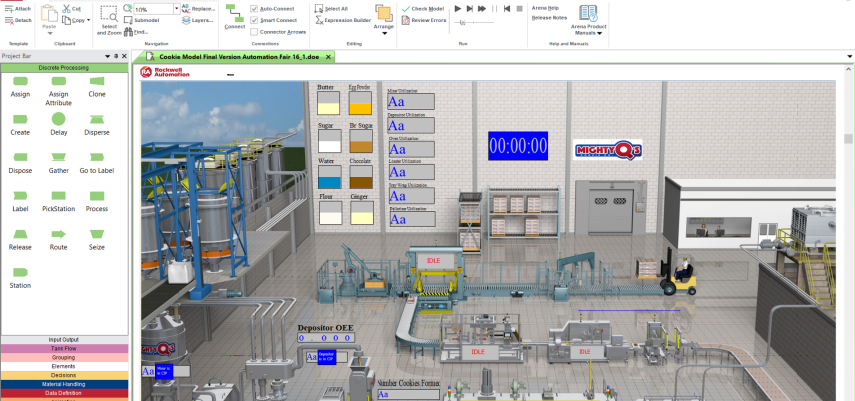
Task: Open the Find binoculars tool
Action: (x=136, y=32)
